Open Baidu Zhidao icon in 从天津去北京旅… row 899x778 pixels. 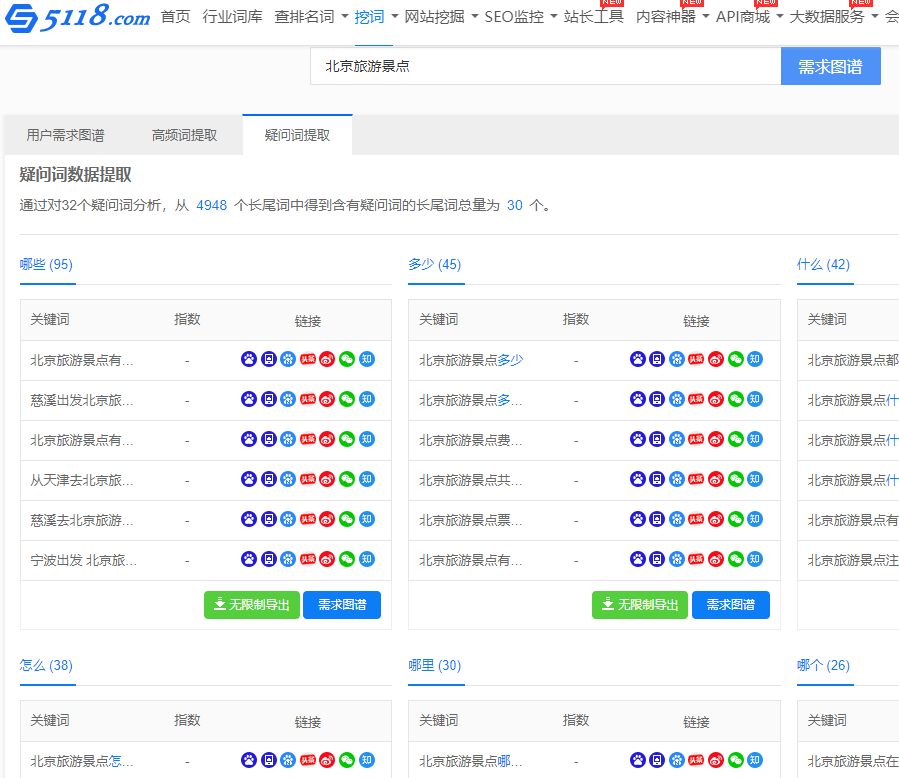pos(288,479)
